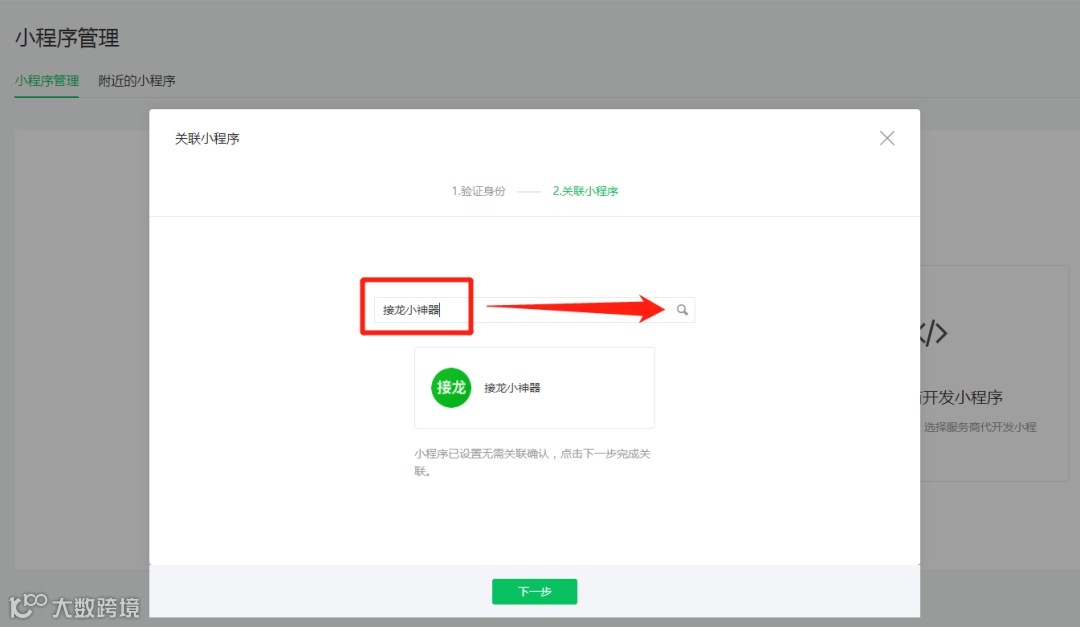
Task: Click the code </> icon on the right panel
Action: [931, 333]
